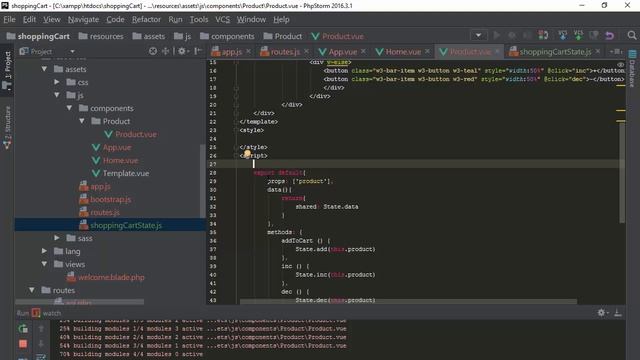Hide the Run panel with download-arrow icon
The height and width of the screenshot is (360, 640).
pos(618,313)
